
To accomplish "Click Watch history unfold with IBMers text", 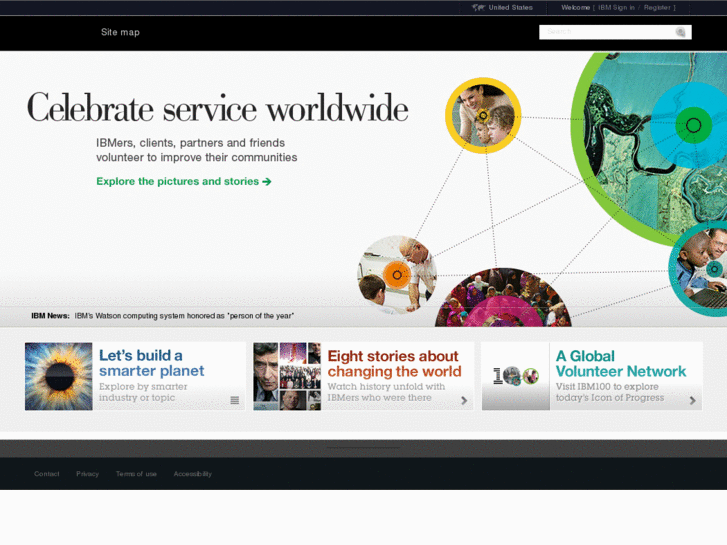I will pyautogui.click(x=386, y=392).
